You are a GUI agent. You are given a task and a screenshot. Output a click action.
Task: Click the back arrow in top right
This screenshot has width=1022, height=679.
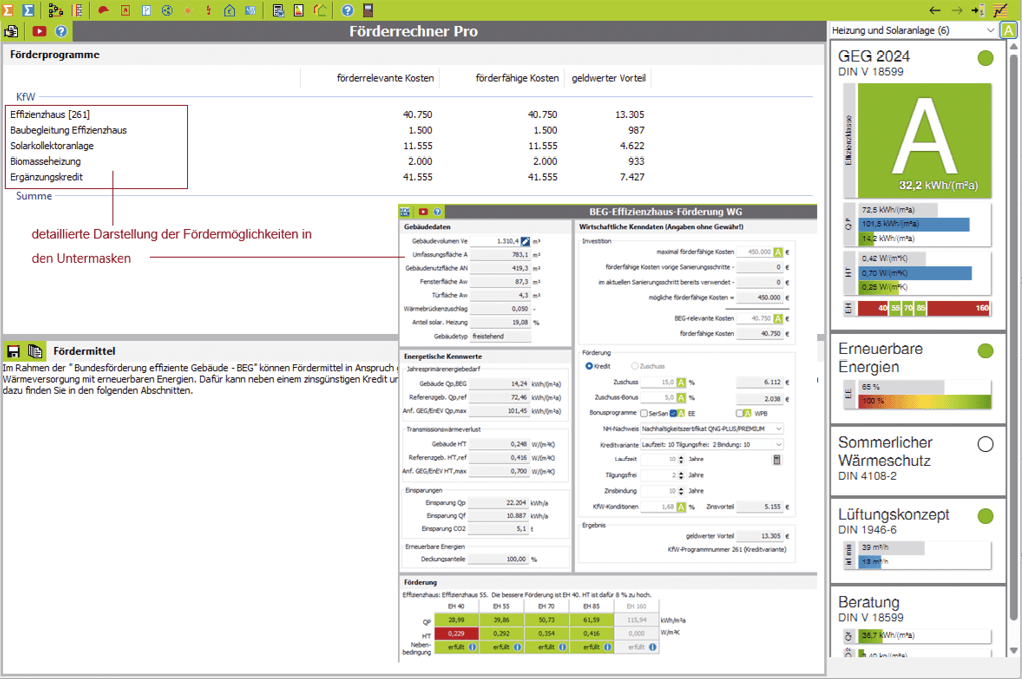tap(935, 10)
